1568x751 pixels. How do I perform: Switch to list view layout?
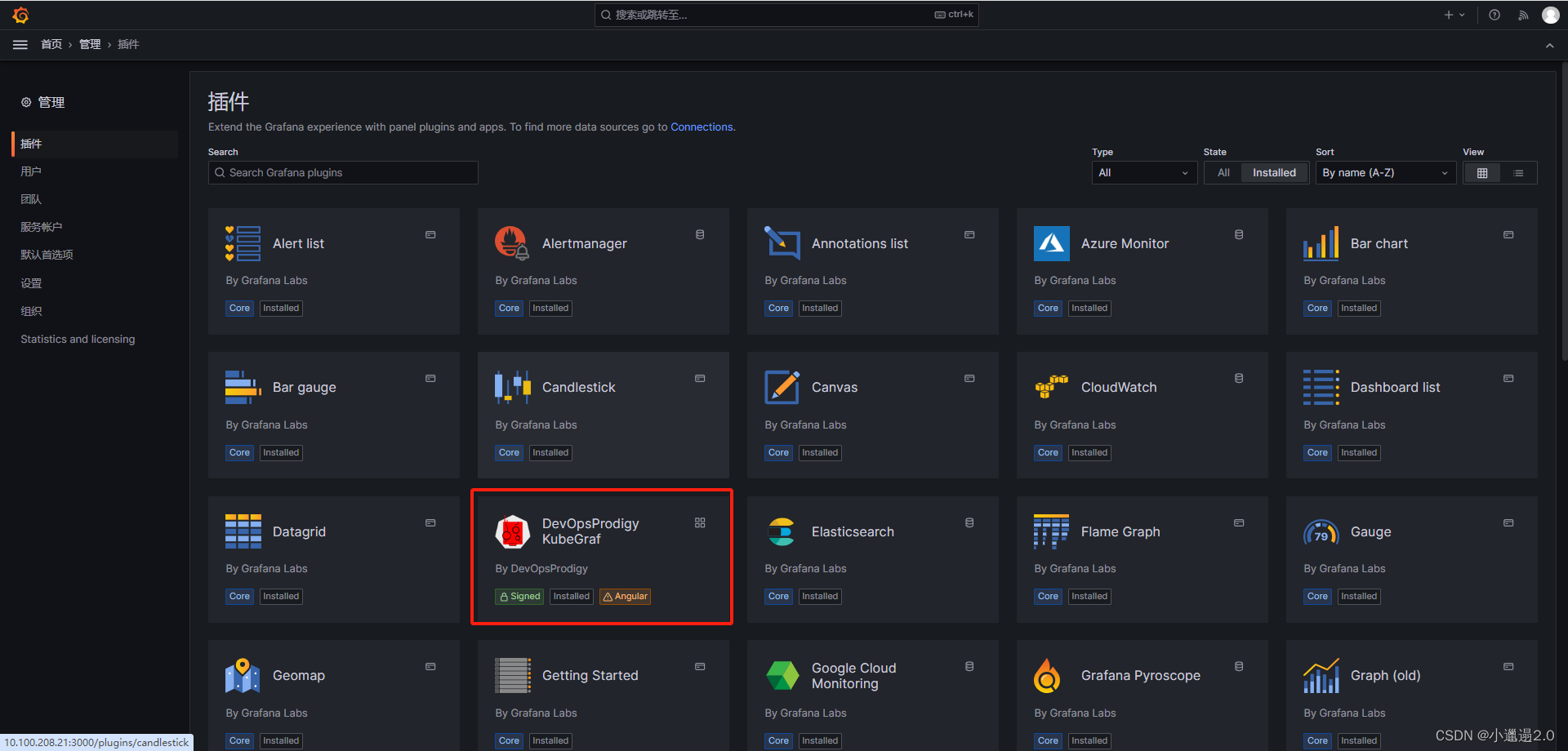[1518, 173]
